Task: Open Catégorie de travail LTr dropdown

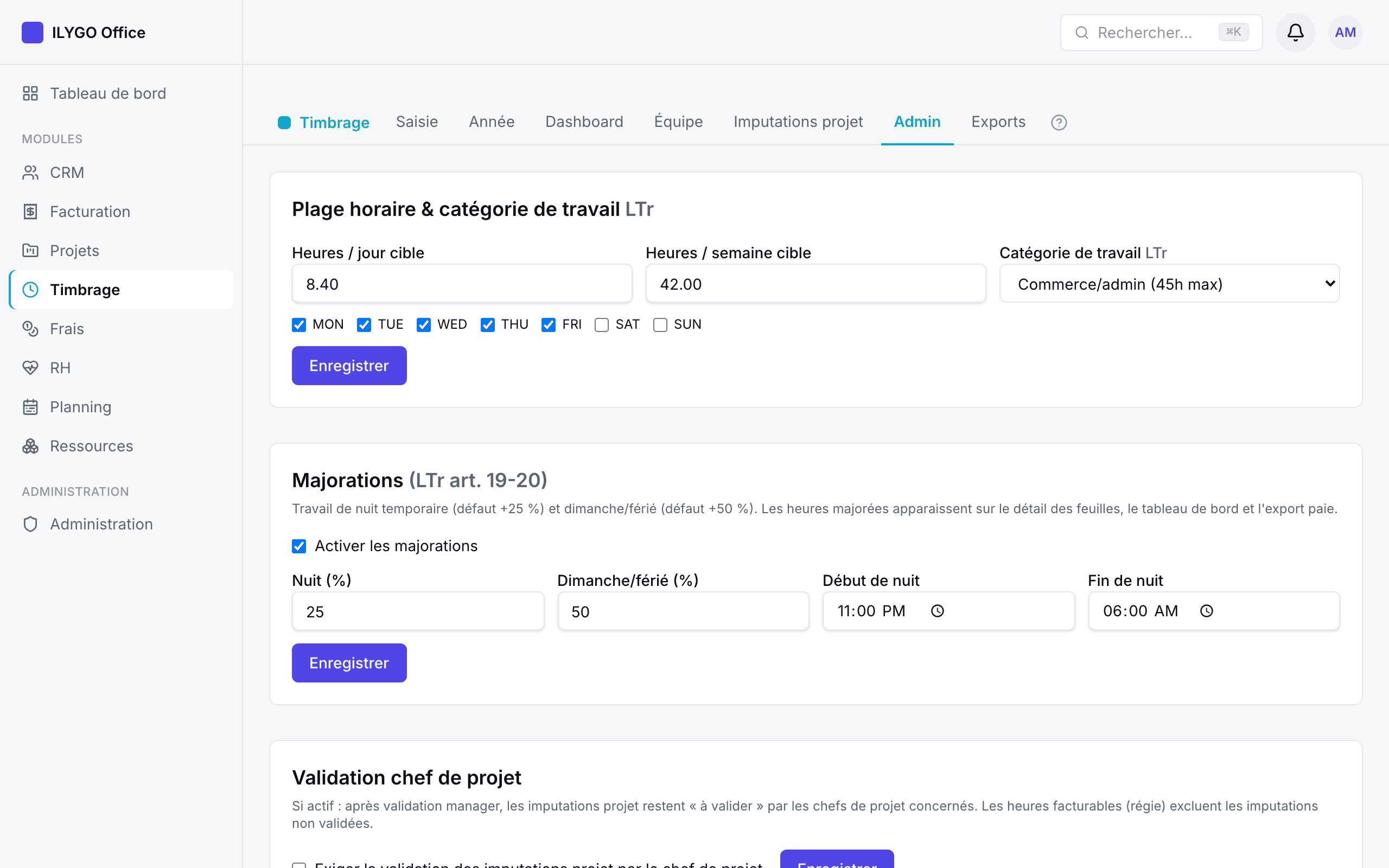Action: tap(1169, 284)
